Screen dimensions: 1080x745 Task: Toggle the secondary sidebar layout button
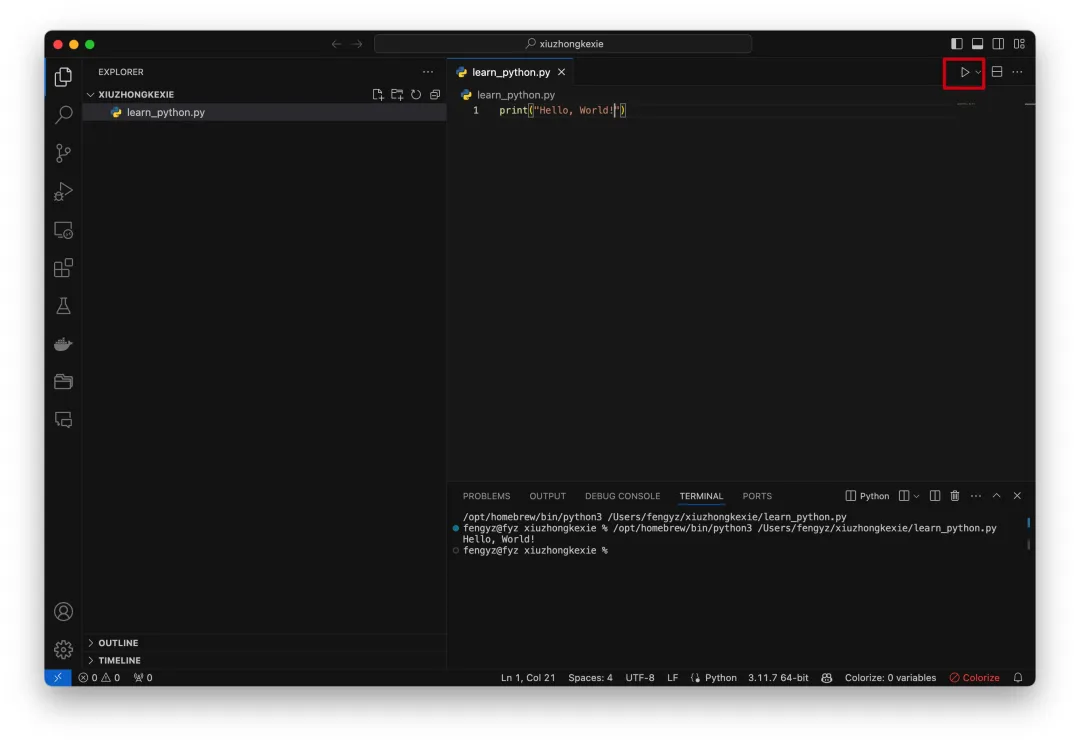coord(998,44)
